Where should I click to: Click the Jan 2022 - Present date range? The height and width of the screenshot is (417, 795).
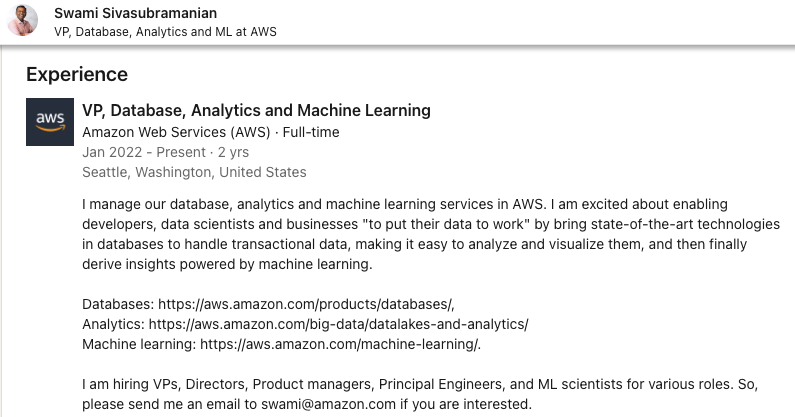(144, 152)
